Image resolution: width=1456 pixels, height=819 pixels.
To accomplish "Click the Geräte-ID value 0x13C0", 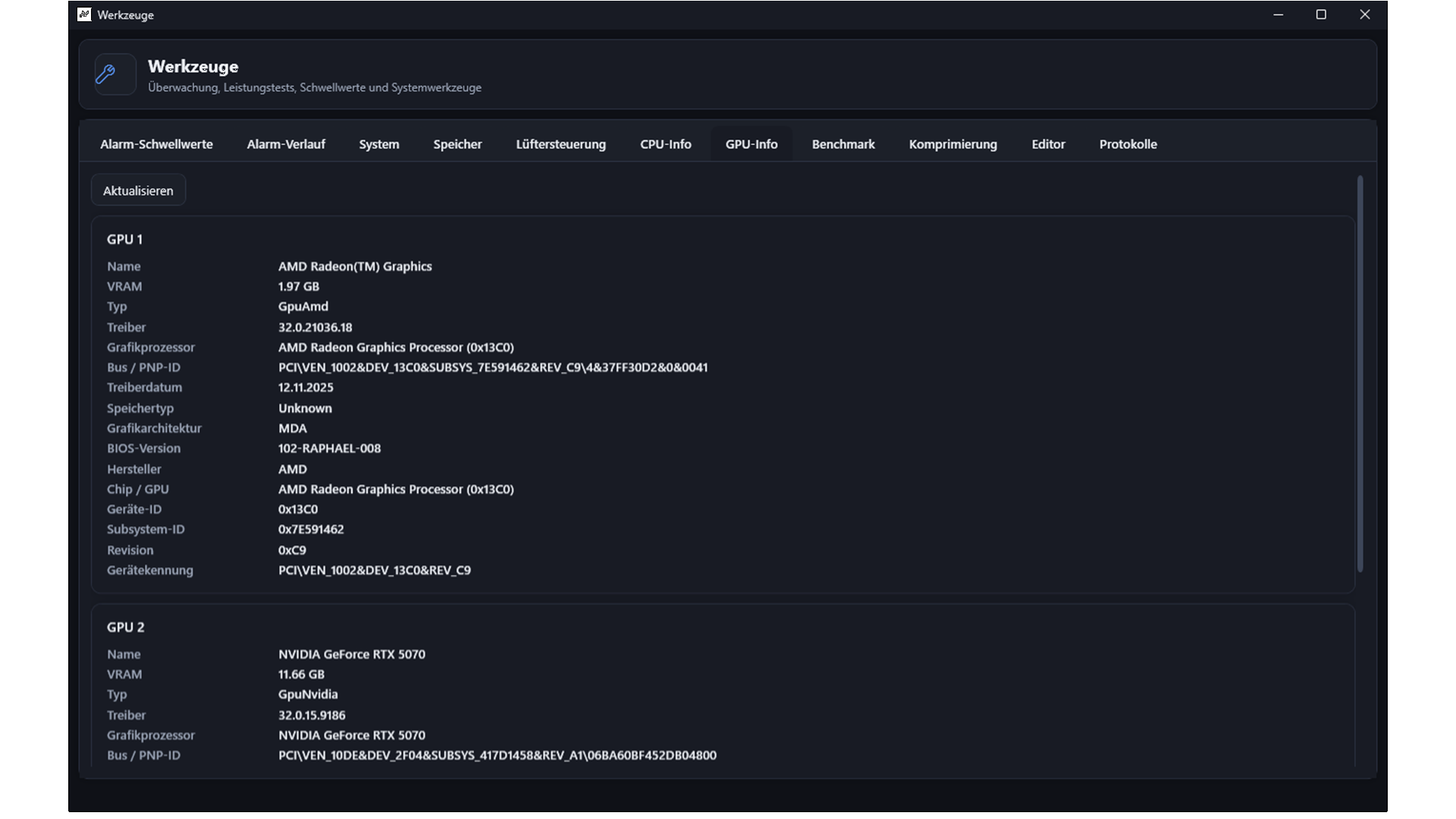I will pos(298,510).
